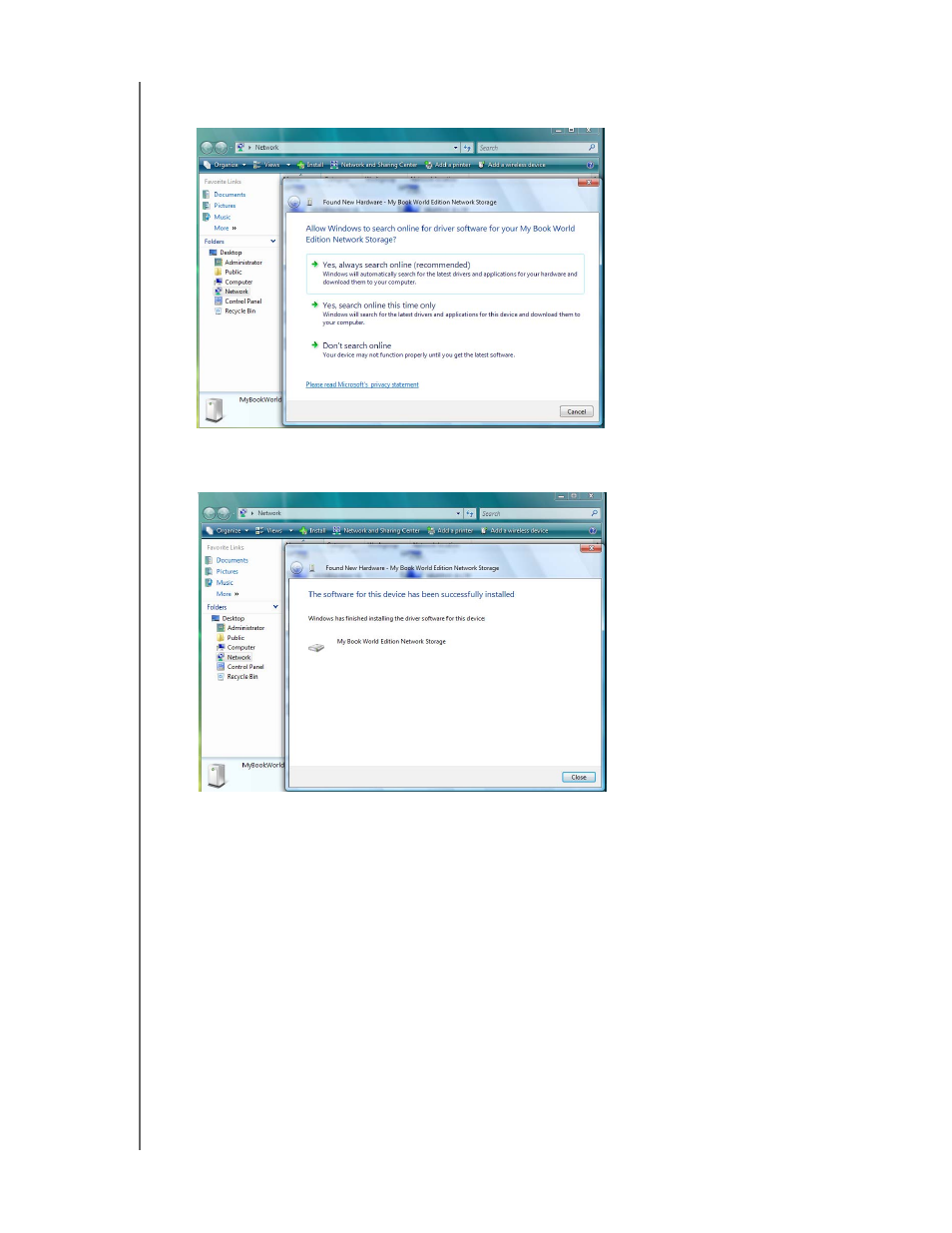Open Pictures favorite link in Close-button screenshot
952x1233 pixels.
tap(222, 571)
